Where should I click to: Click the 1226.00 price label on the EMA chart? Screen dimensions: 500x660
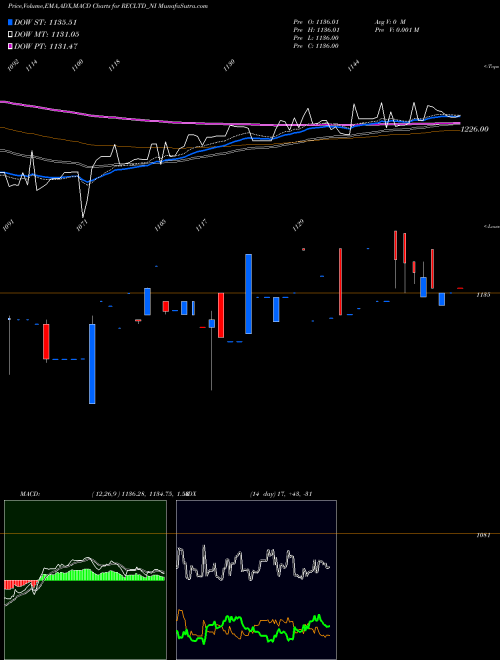point(474,129)
